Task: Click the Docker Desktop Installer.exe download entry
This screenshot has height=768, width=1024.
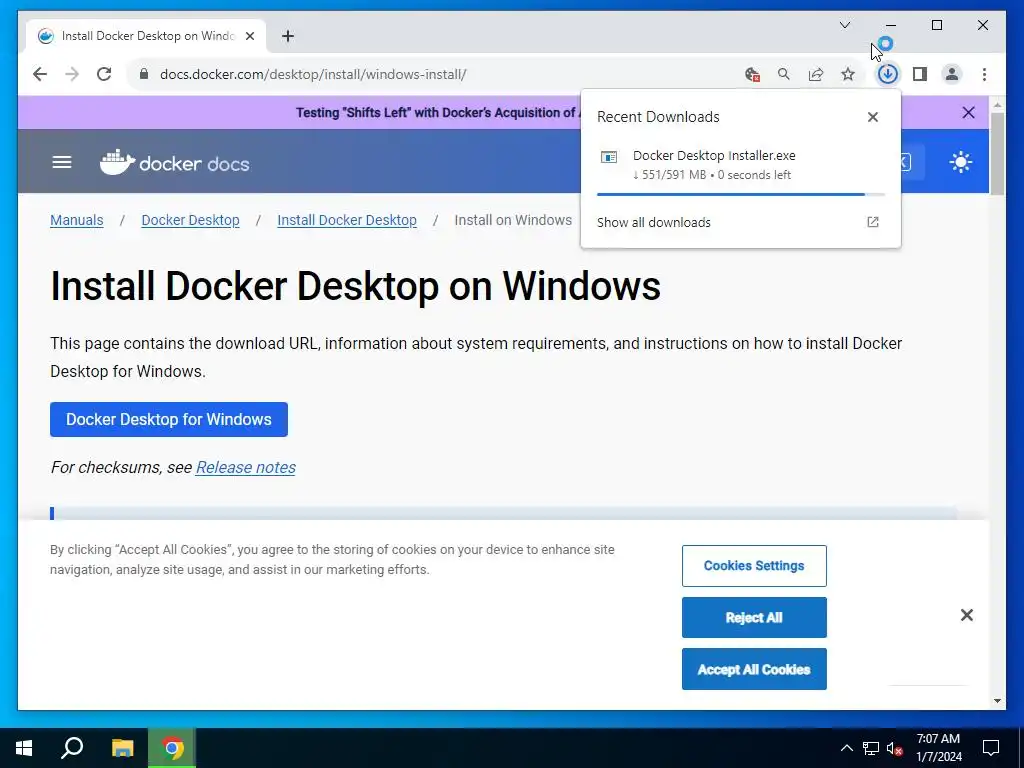Action: pyautogui.click(x=741, y=165)
